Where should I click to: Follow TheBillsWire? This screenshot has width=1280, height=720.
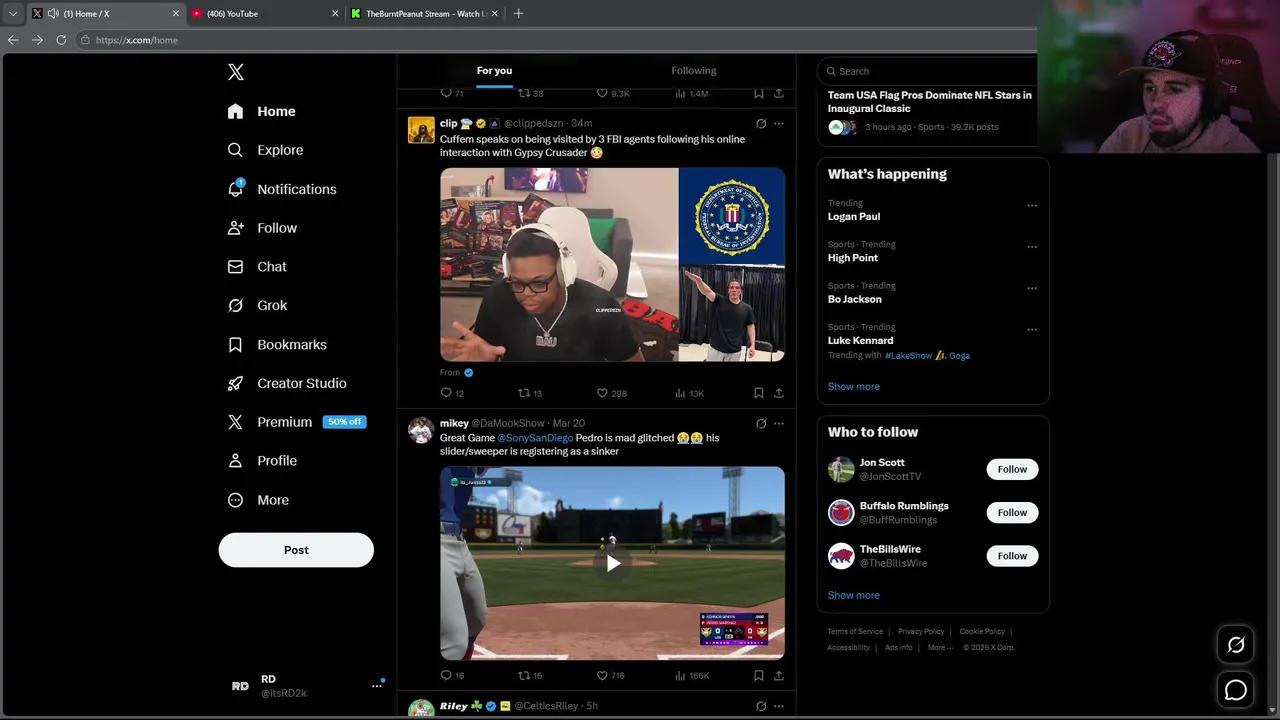[x=1012, y=556]
